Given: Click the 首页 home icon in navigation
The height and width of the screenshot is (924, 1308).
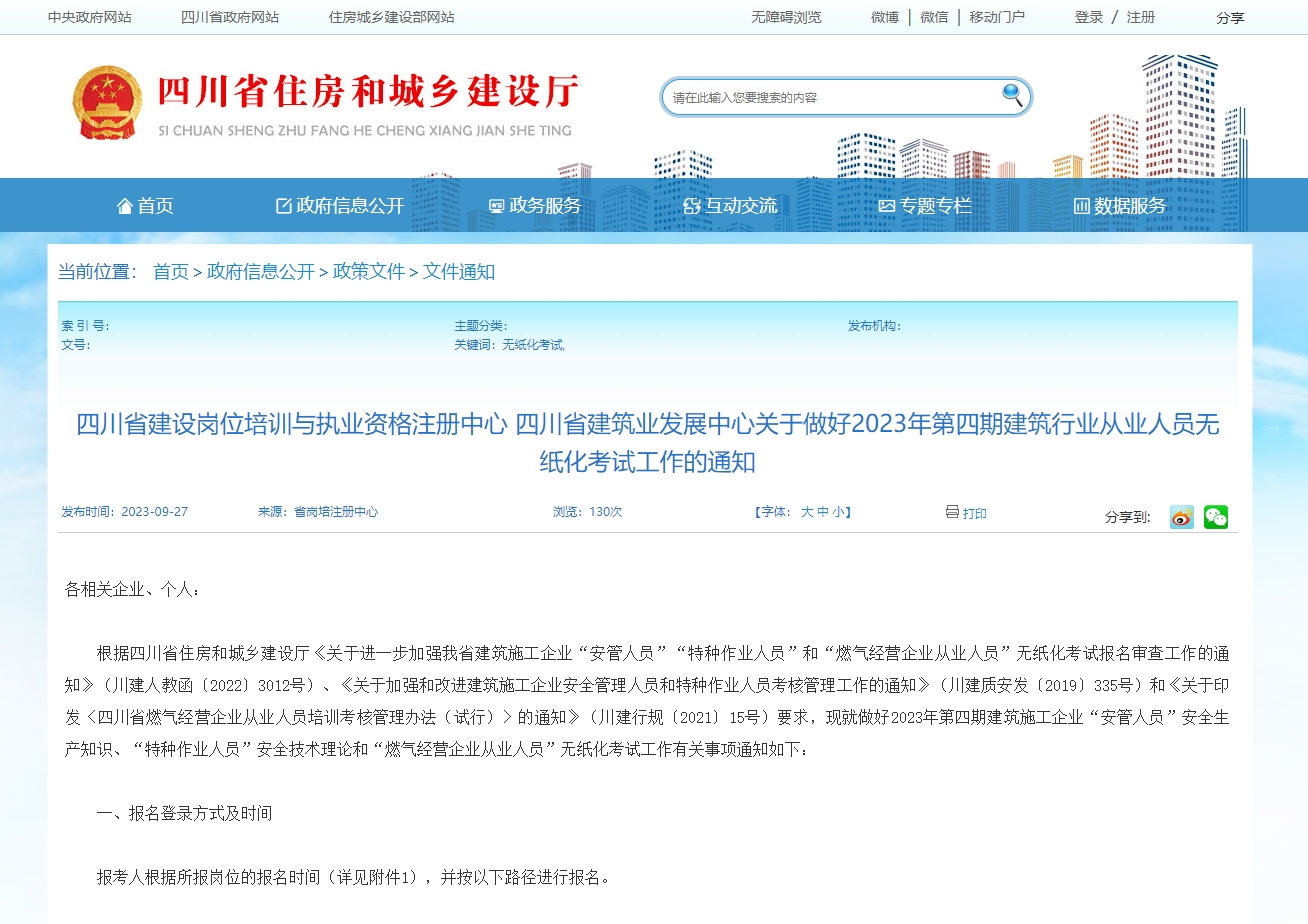Looking at the screenshot, I should click(x=124, y=205).
